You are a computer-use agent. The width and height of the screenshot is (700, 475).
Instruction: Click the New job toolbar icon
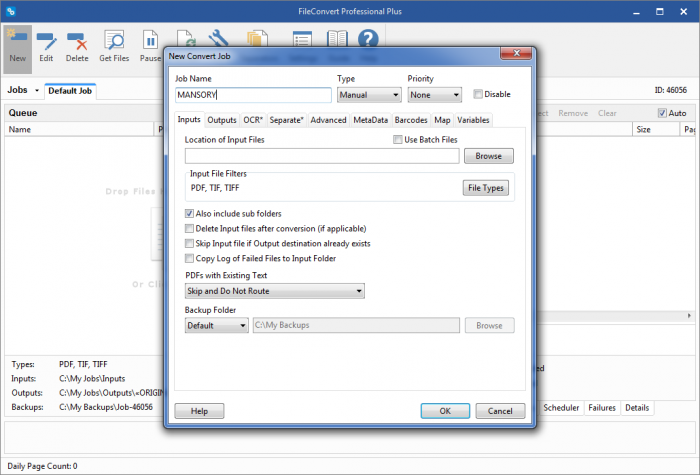tap(17, 47)
